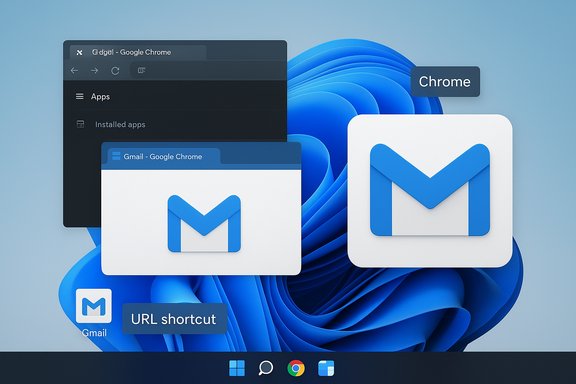Open the Windows Start button in taskbar

[x=237, y=368]
